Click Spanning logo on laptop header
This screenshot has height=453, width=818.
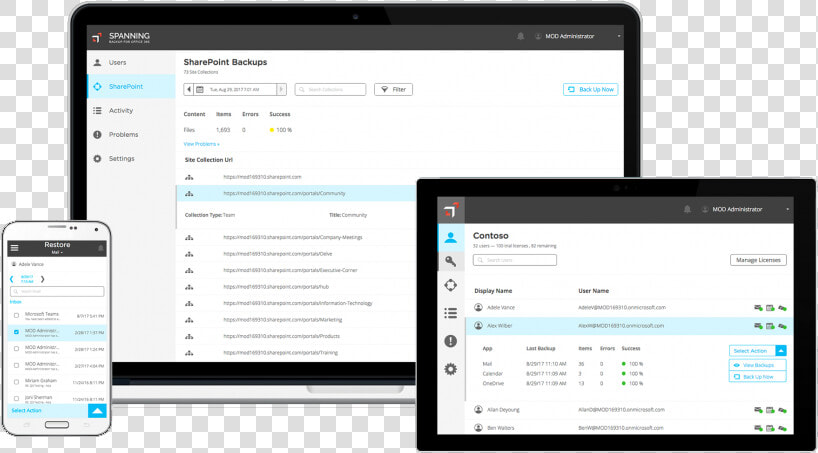(121, 37)
